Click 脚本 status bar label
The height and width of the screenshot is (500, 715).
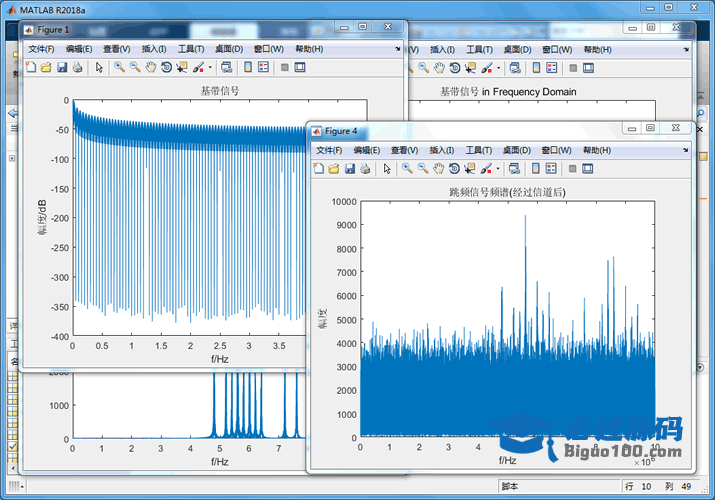(x=510, y=486)
